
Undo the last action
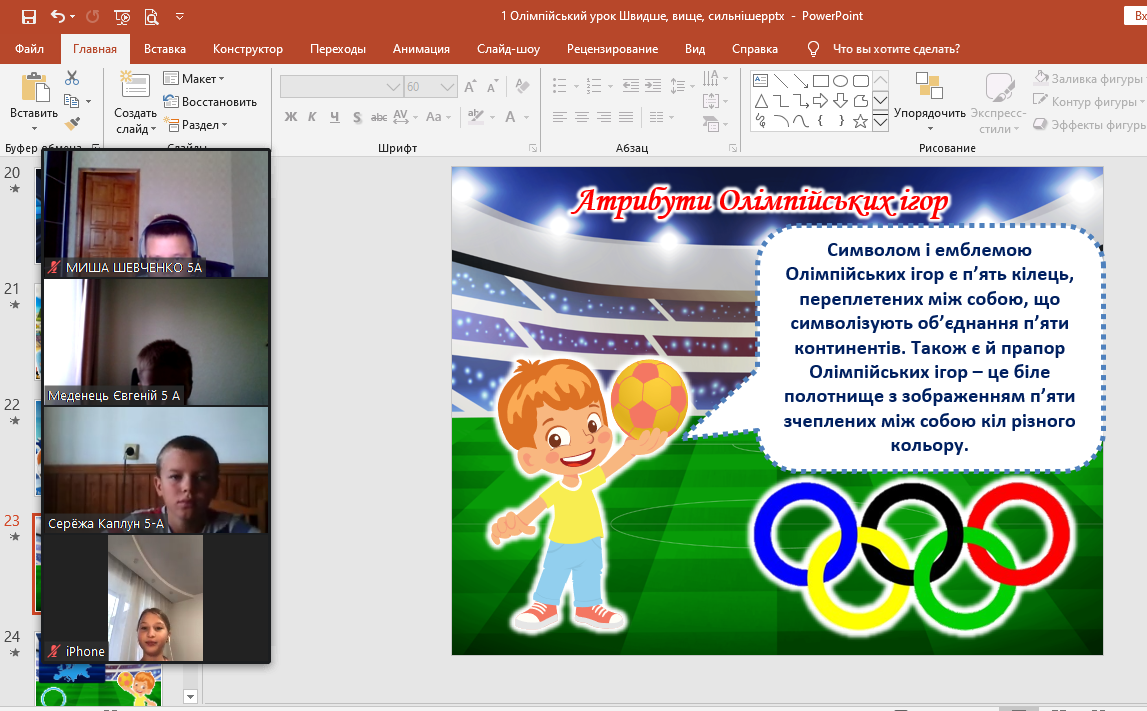[x=58, y=16]
